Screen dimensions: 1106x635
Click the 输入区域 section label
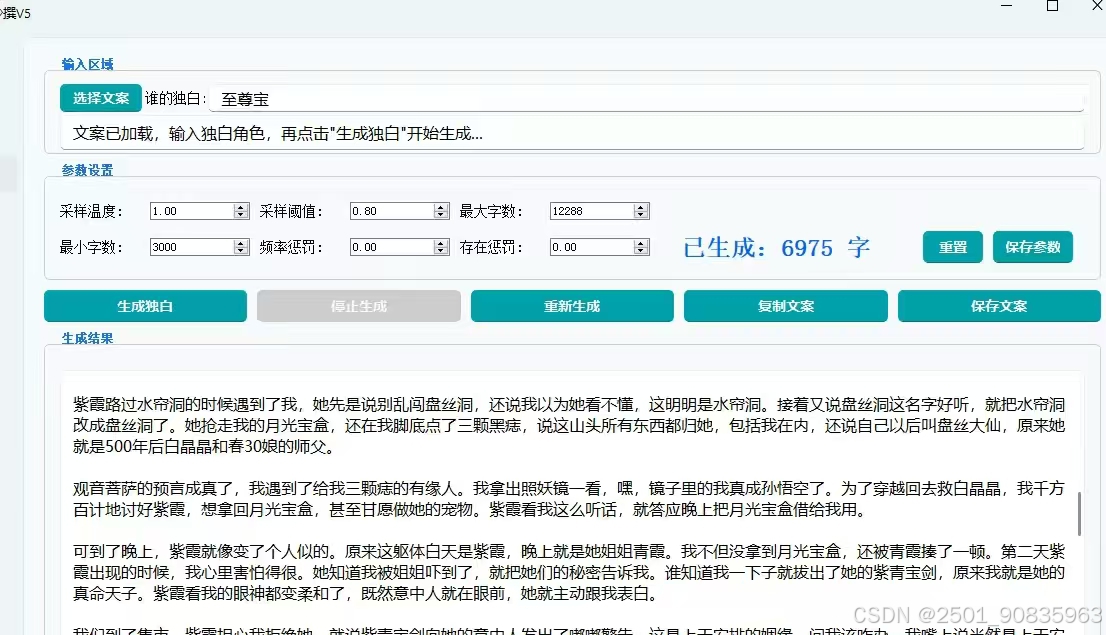(x=87, y=64)
